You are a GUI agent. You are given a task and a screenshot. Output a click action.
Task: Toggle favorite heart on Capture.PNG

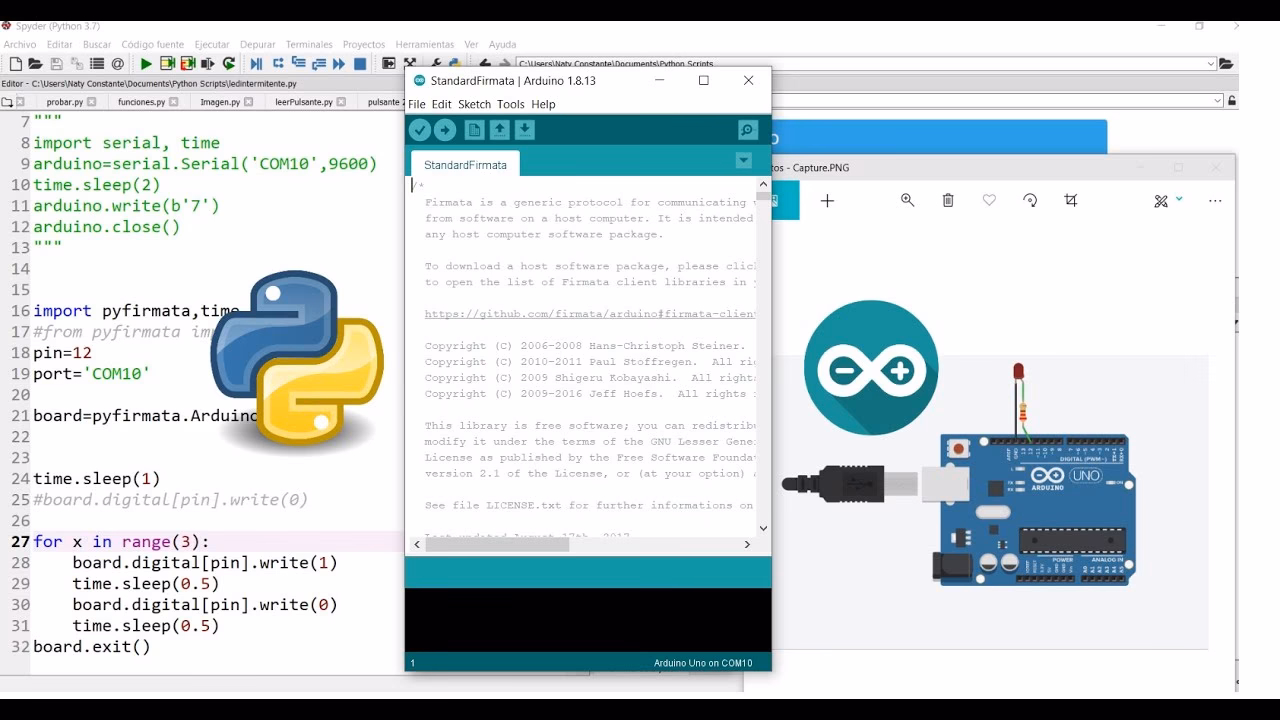990,200
